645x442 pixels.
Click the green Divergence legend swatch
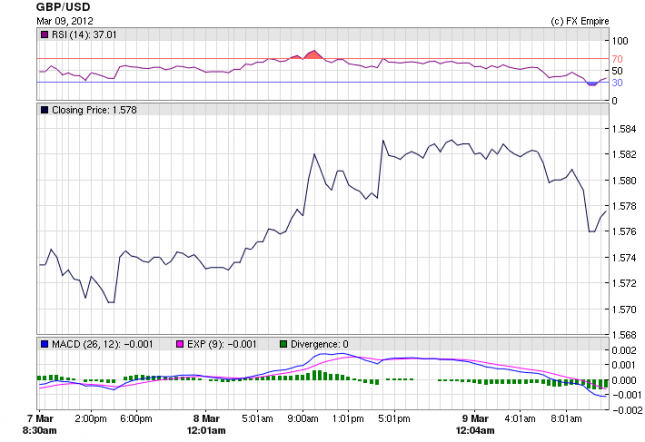point(283,344)
